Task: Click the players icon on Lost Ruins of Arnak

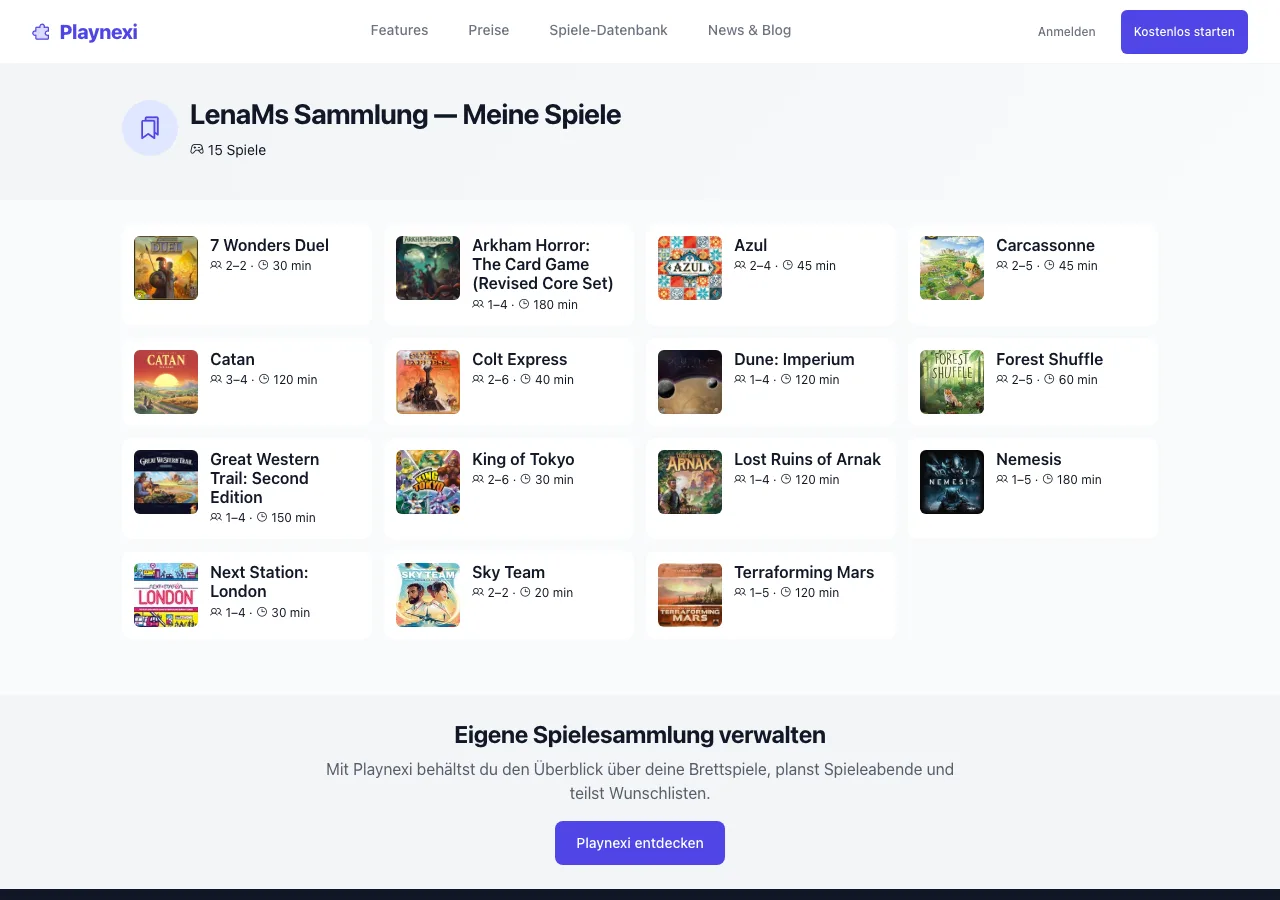Action: 740,479
